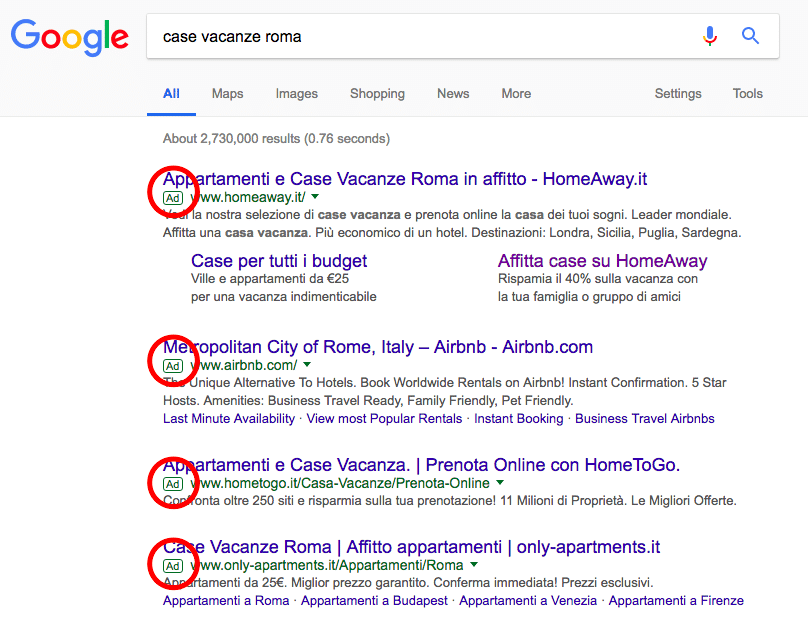
Task: Open the Shopping tab
Action: pos(377,94)
